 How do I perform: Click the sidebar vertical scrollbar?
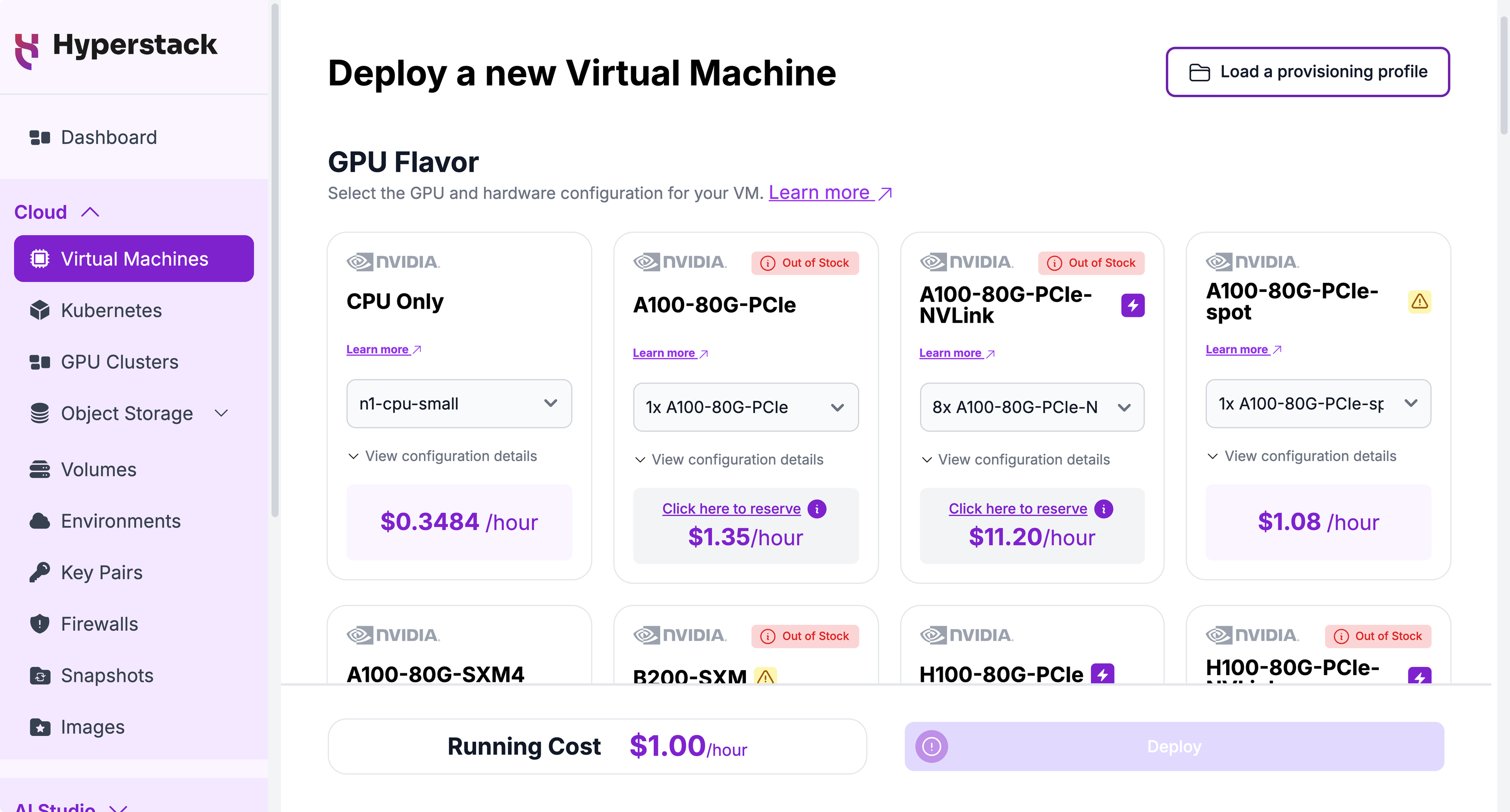[274, 261]
